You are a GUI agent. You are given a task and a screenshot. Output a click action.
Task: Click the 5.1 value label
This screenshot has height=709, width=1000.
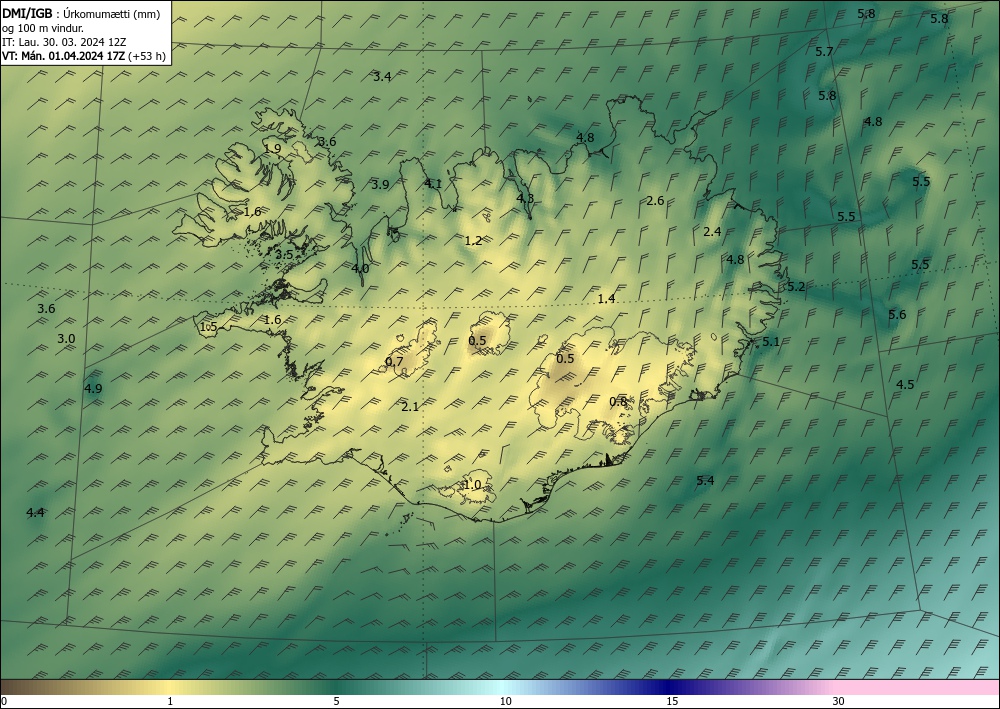point(770,342)
